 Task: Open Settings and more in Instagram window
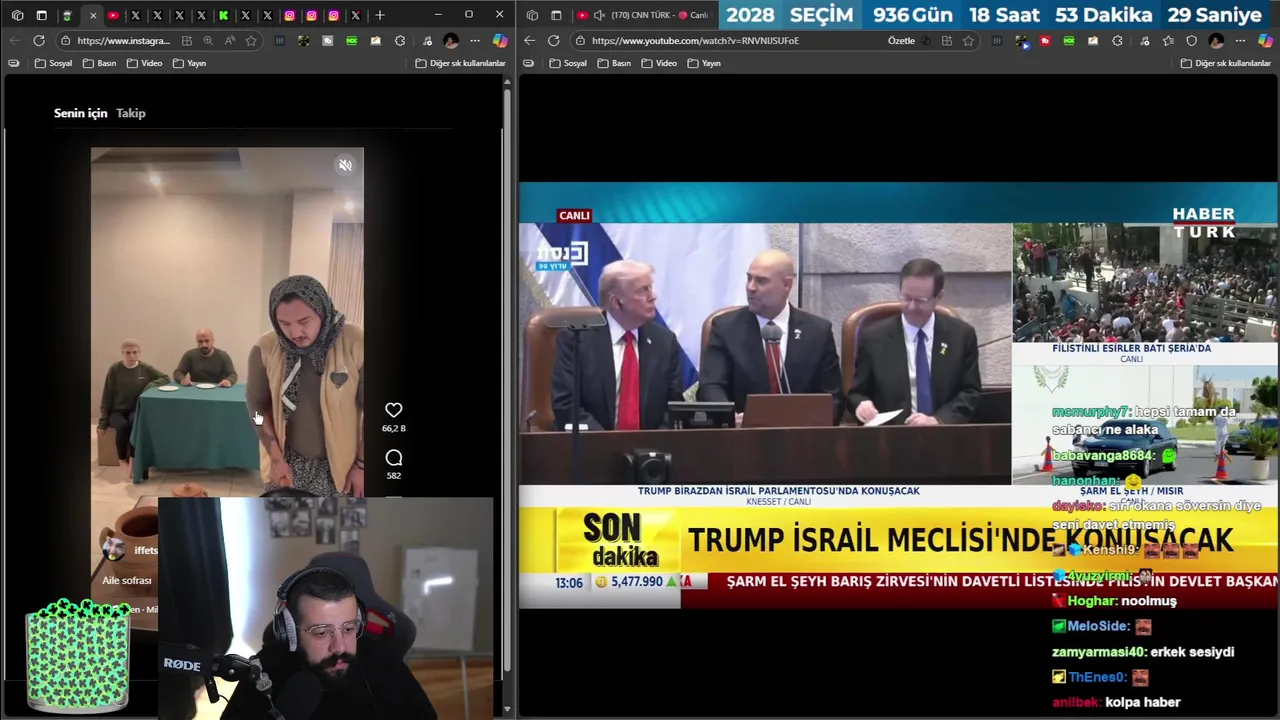pos(474,41)
